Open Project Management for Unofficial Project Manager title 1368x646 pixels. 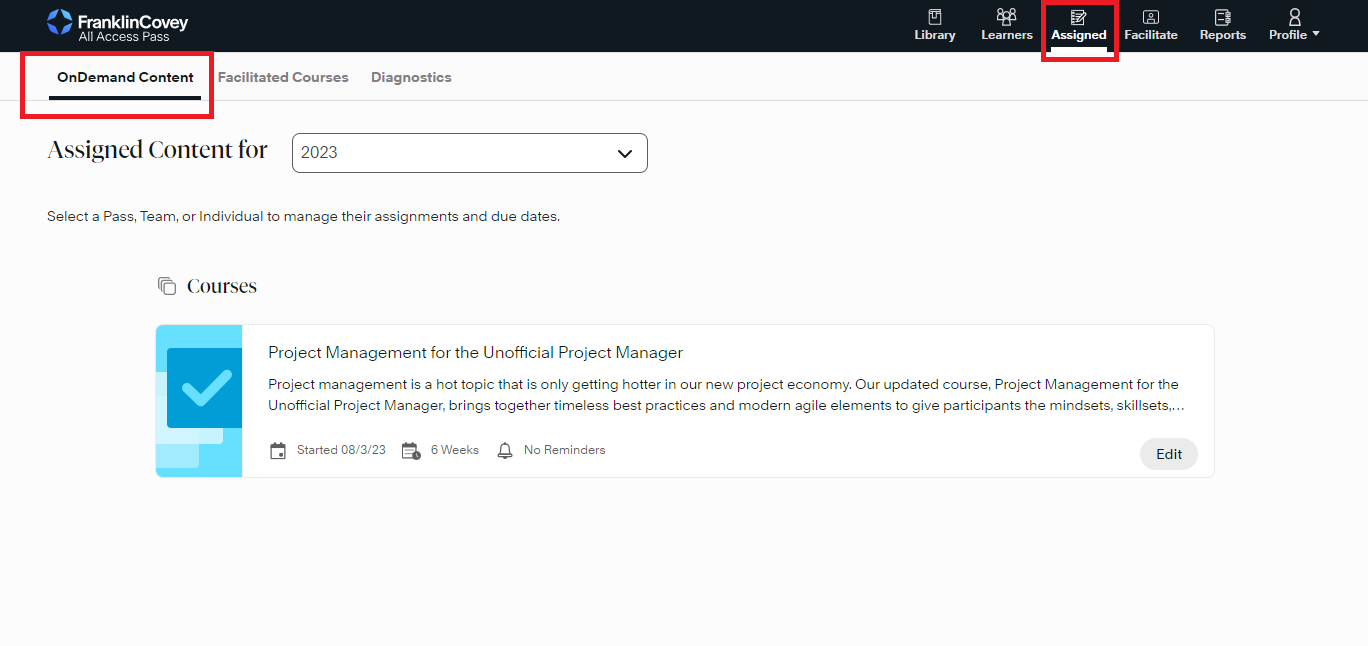[475, 352]
